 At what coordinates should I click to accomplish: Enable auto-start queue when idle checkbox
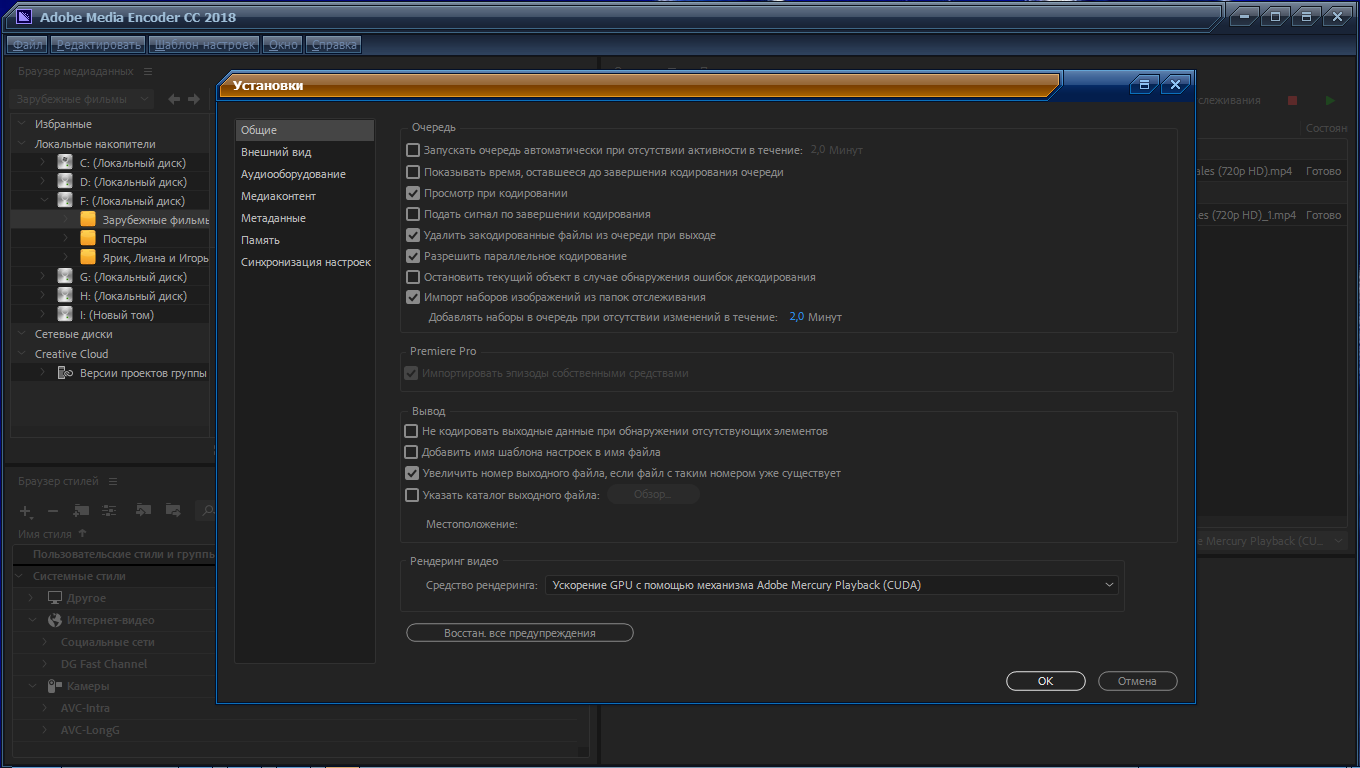412,150
